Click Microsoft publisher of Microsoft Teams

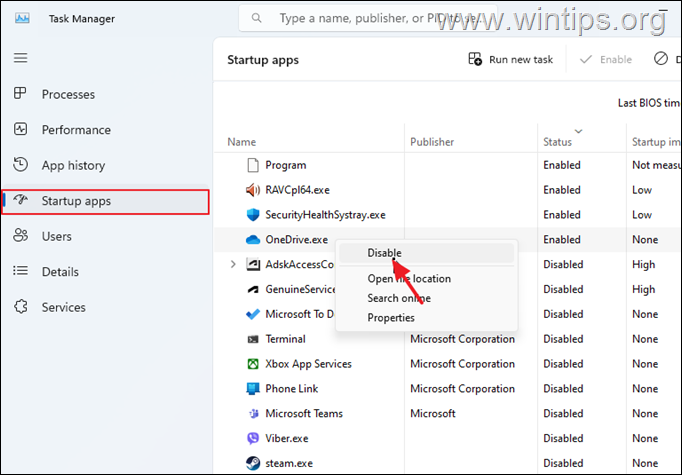tap(433, 413)
